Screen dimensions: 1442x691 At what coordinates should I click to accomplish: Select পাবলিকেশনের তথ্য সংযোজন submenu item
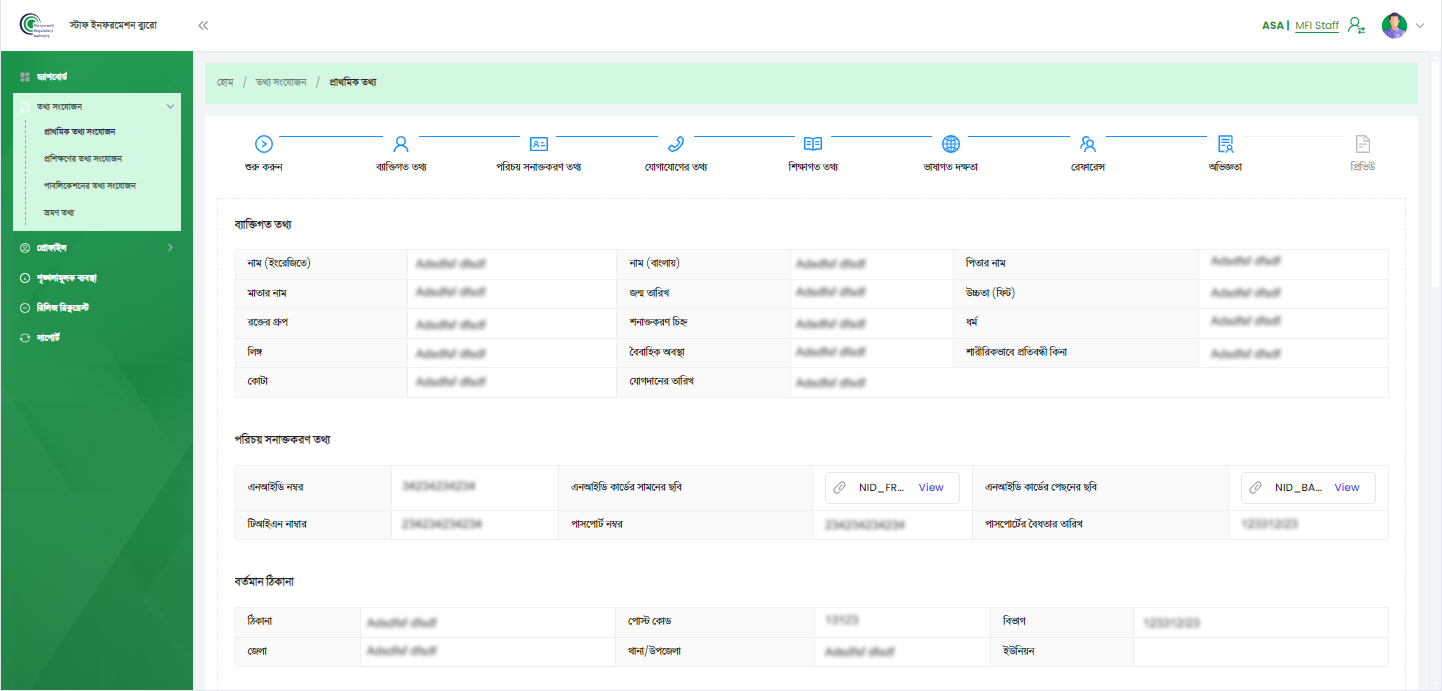tap(90, 185)
